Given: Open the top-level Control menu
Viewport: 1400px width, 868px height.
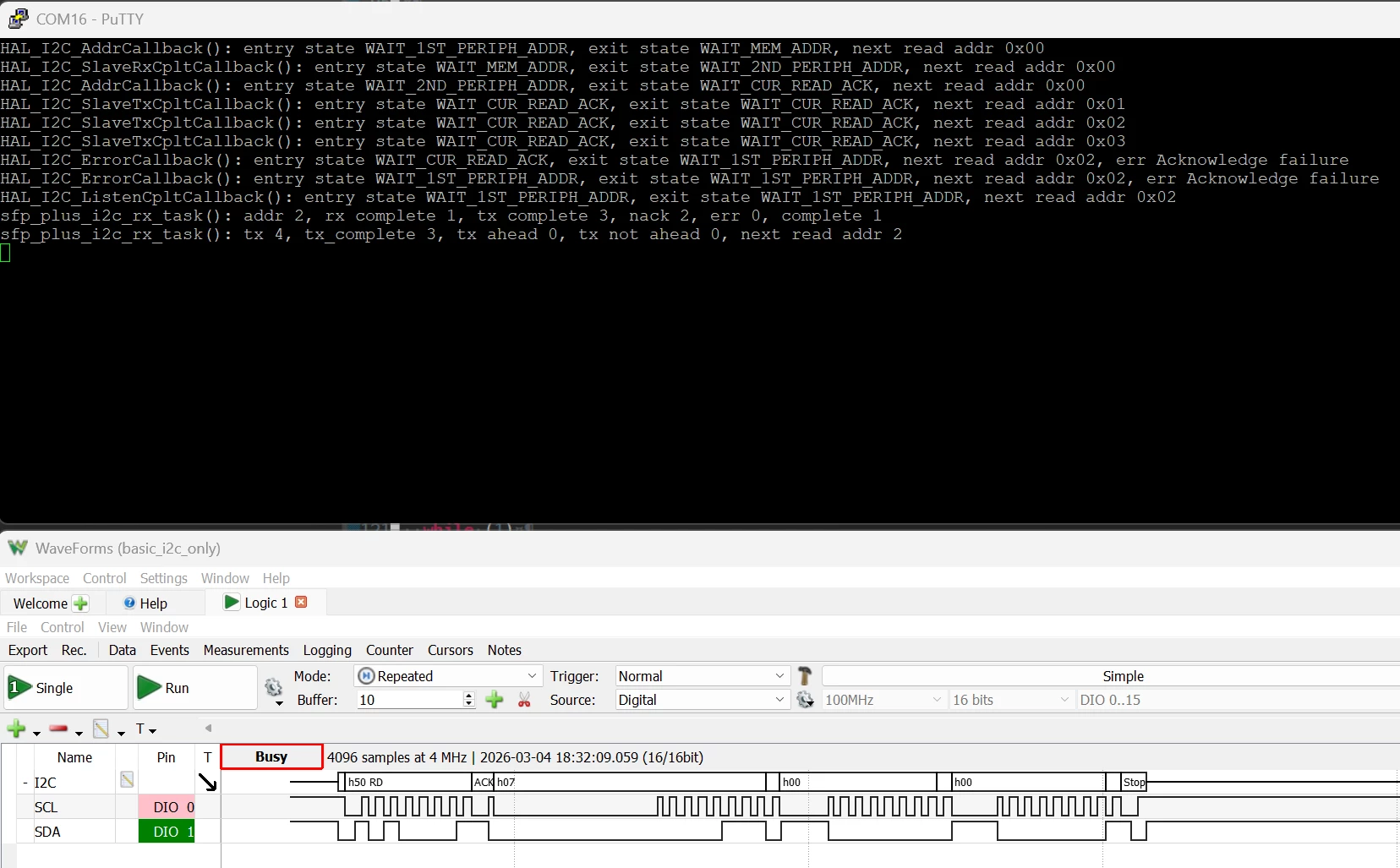Looking at the screenshot, I should point(104,578).
